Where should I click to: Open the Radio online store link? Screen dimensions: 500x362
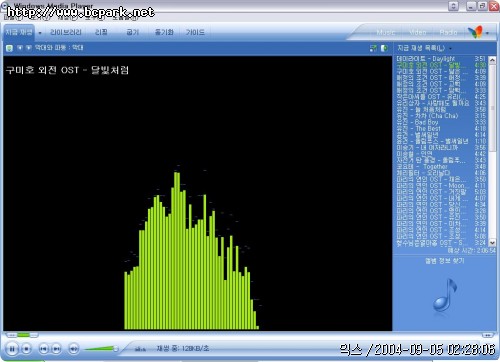point(448,32)
